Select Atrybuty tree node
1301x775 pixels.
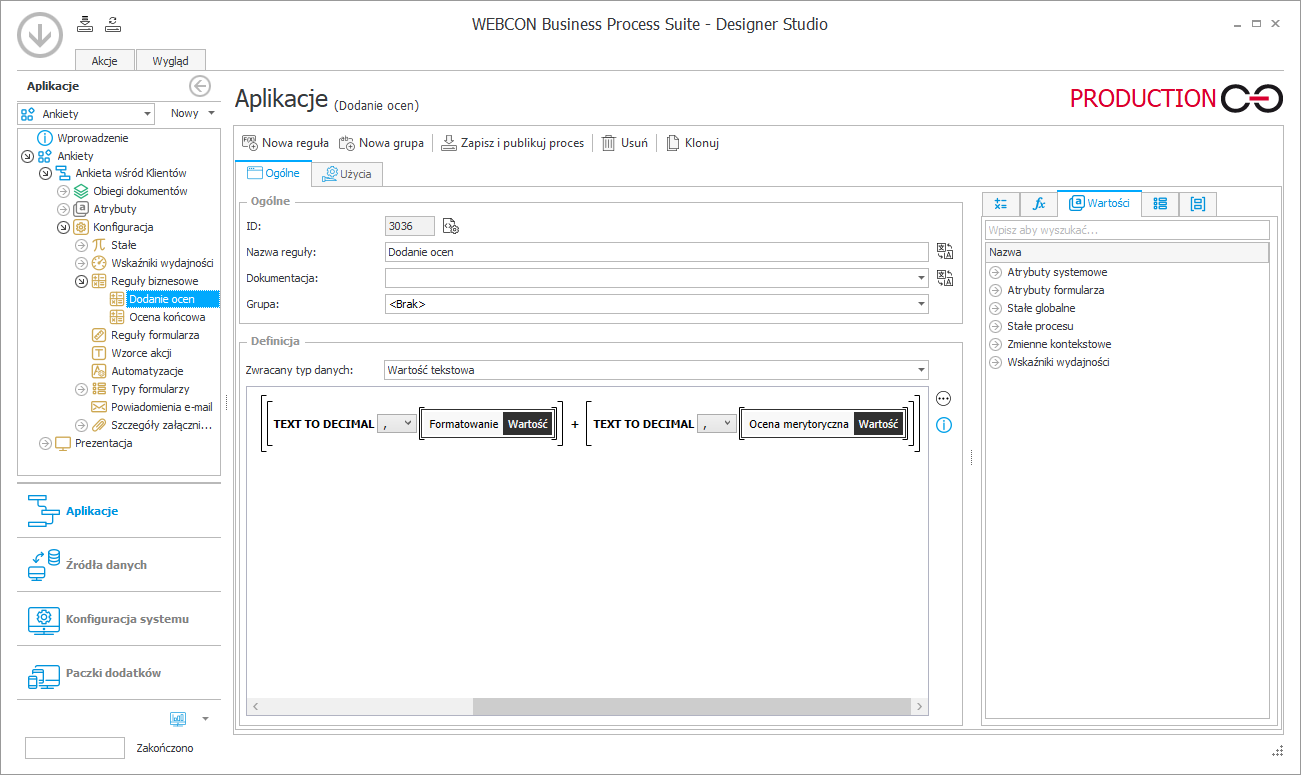click(115, 209)
